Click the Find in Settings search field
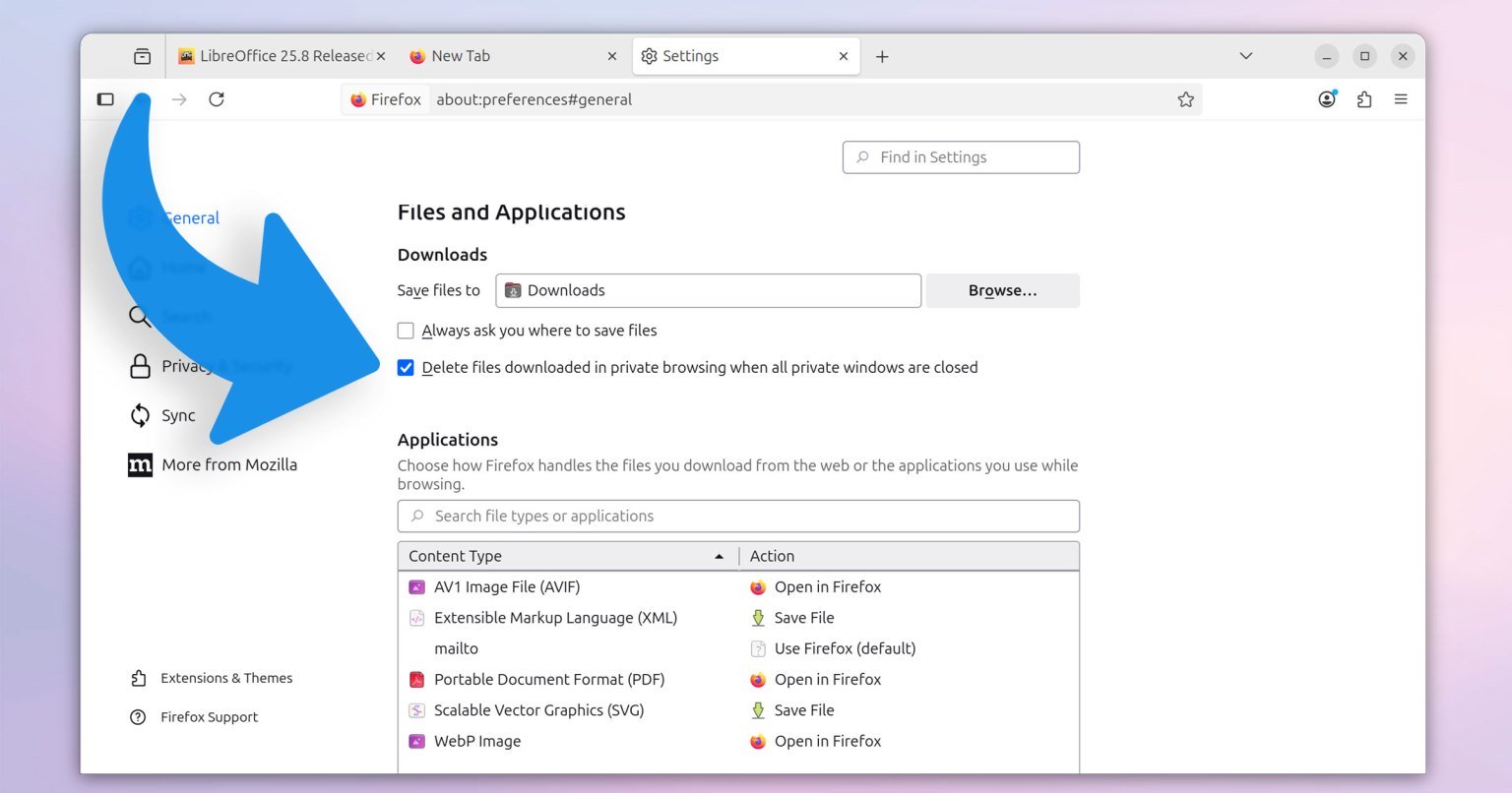The height and width of the screenshot is (793, 1512). click(961, 157)
